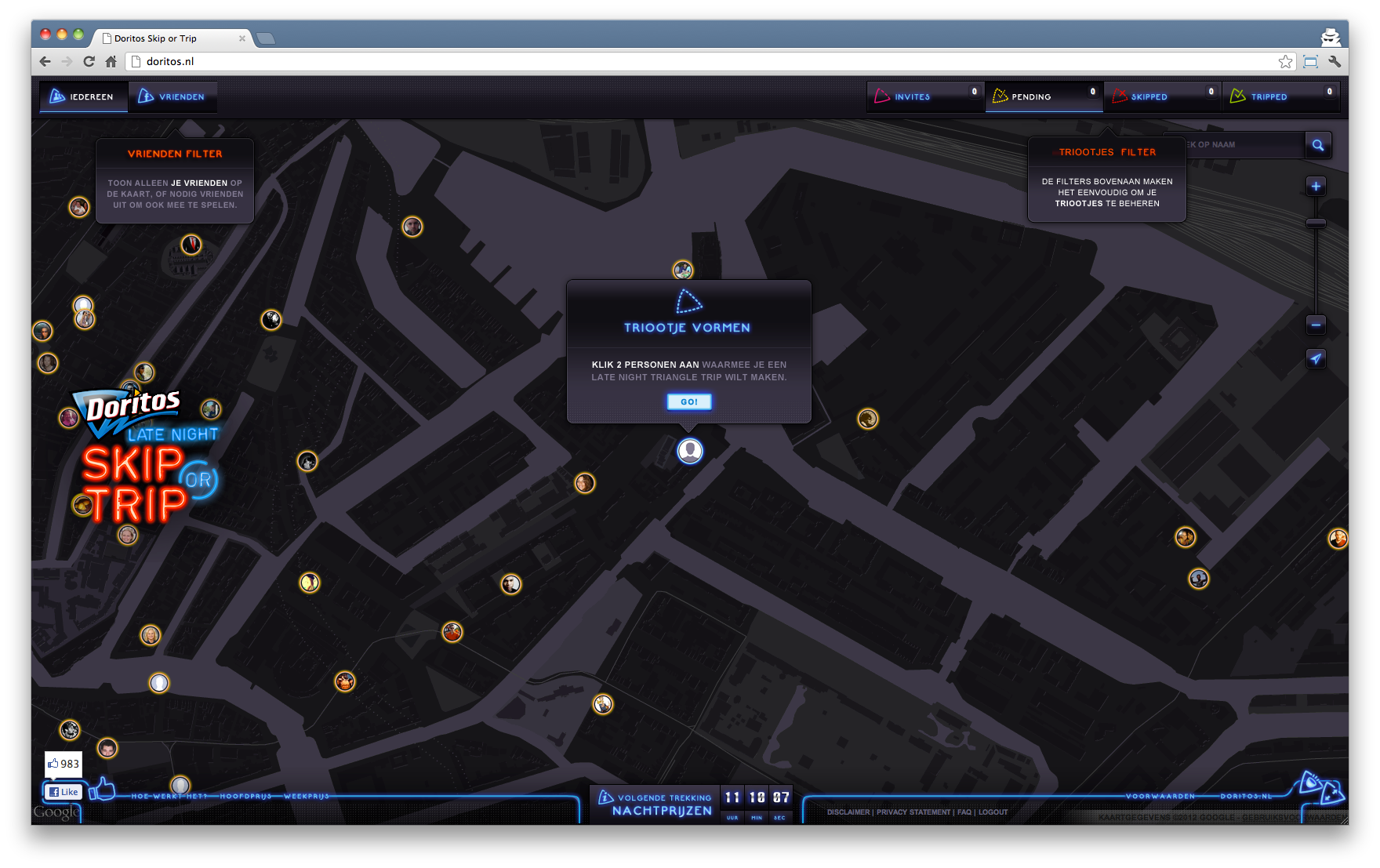
Task: Open the Invites tab
Action: pos(925,96)
